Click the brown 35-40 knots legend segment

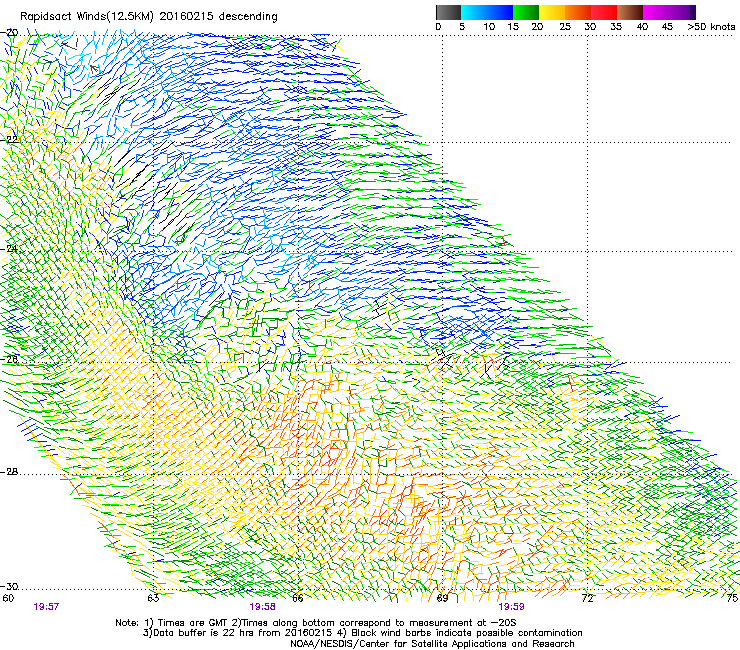click(630, 12)
